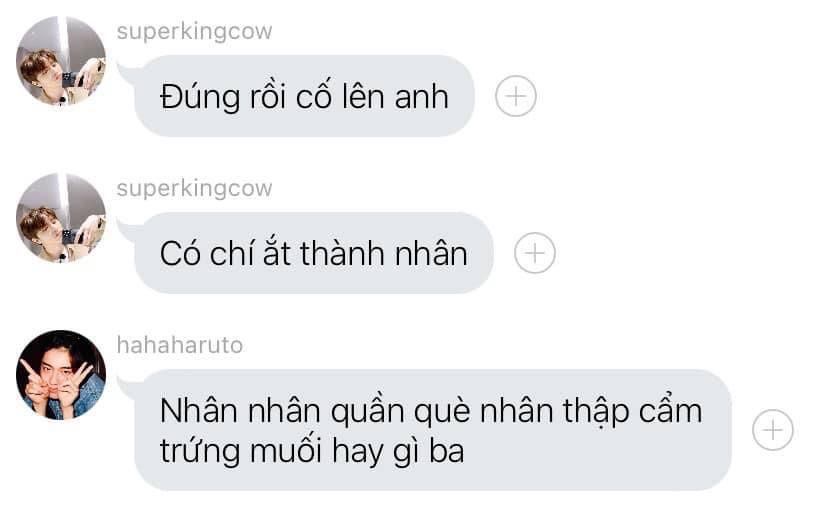The image size is (828, 524).
Task: Click 'superkingcow' name above 'Có chí ắt thành nhân'
Action: coord(194,189)
